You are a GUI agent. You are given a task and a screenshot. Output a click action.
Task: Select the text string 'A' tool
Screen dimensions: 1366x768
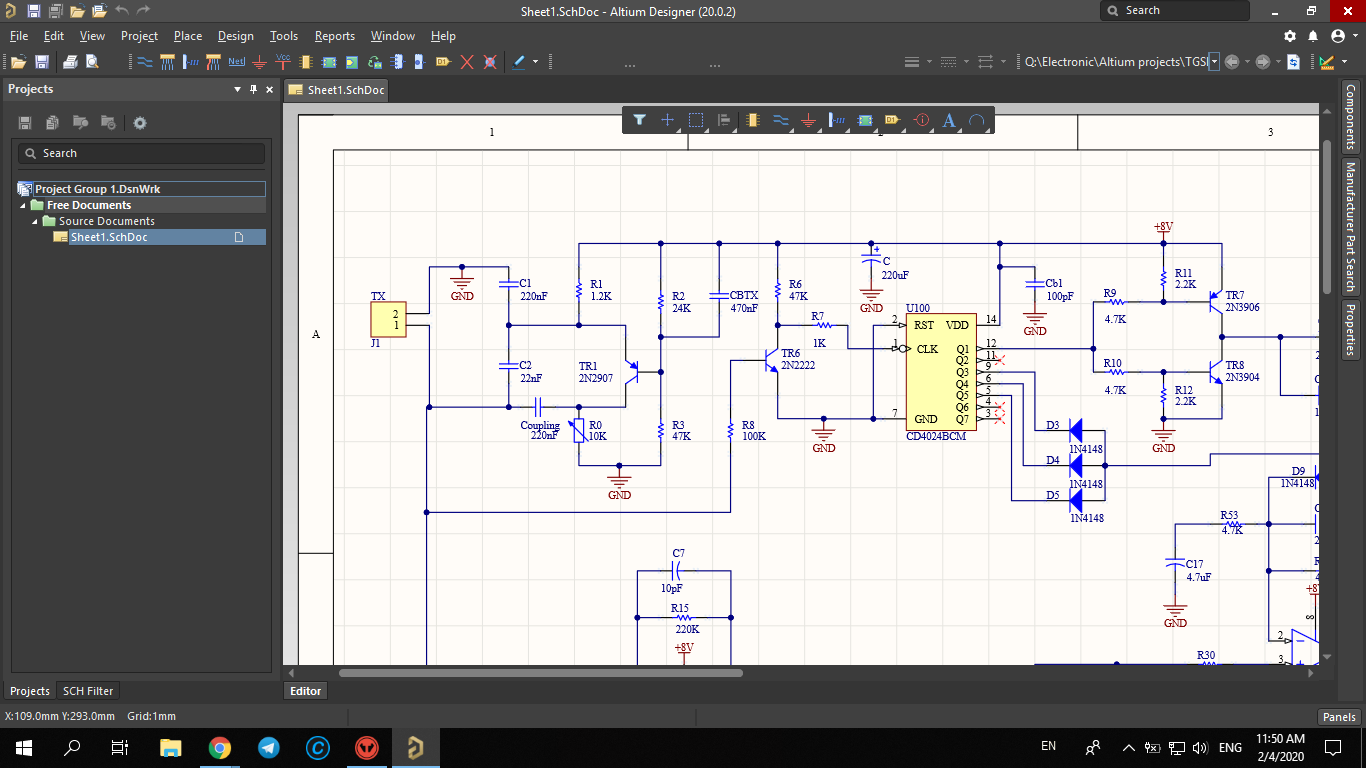949,121
